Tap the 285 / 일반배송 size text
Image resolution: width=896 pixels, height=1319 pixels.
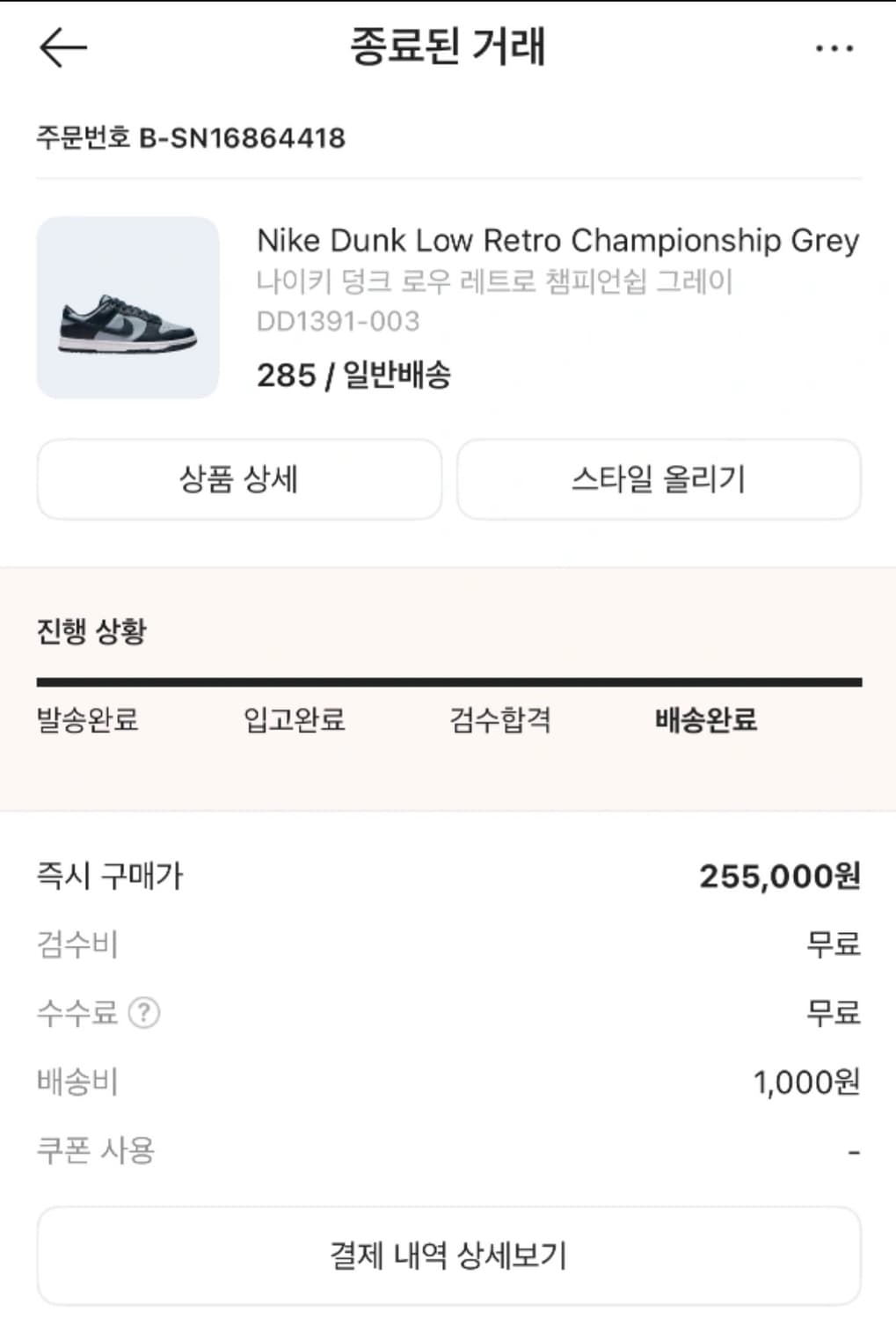click(x=353, y=375)
